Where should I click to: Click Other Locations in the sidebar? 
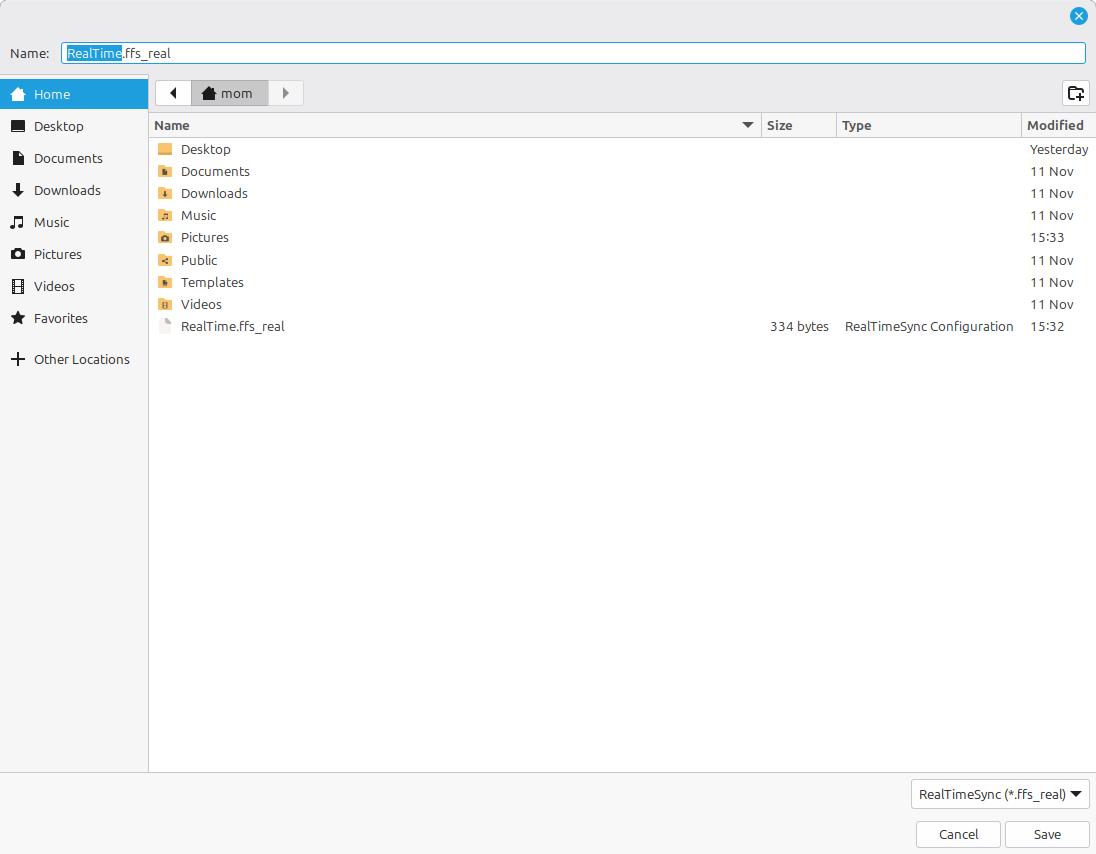point(74,359)
